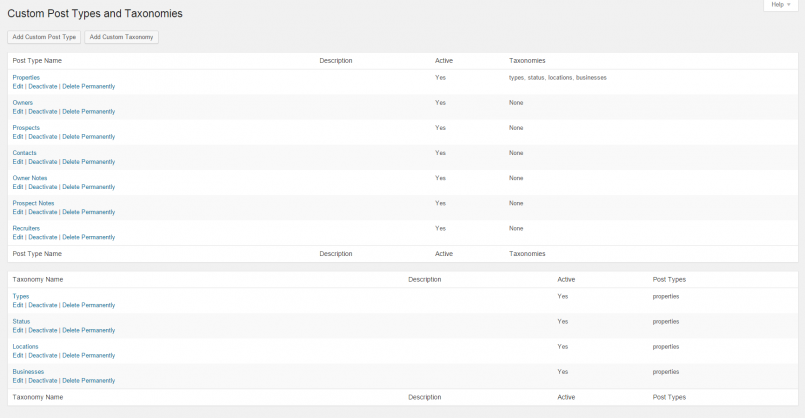Deactivate the Contacts post type

point(43,162)
